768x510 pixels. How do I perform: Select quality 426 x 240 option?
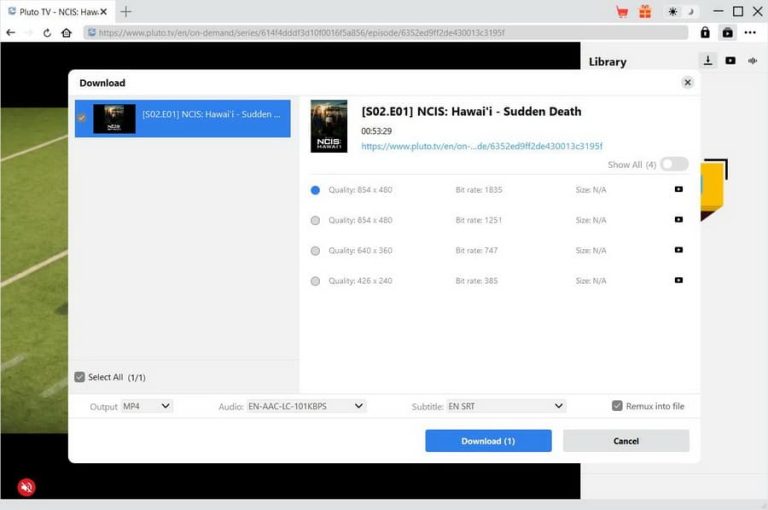click(x=315, y=281)
